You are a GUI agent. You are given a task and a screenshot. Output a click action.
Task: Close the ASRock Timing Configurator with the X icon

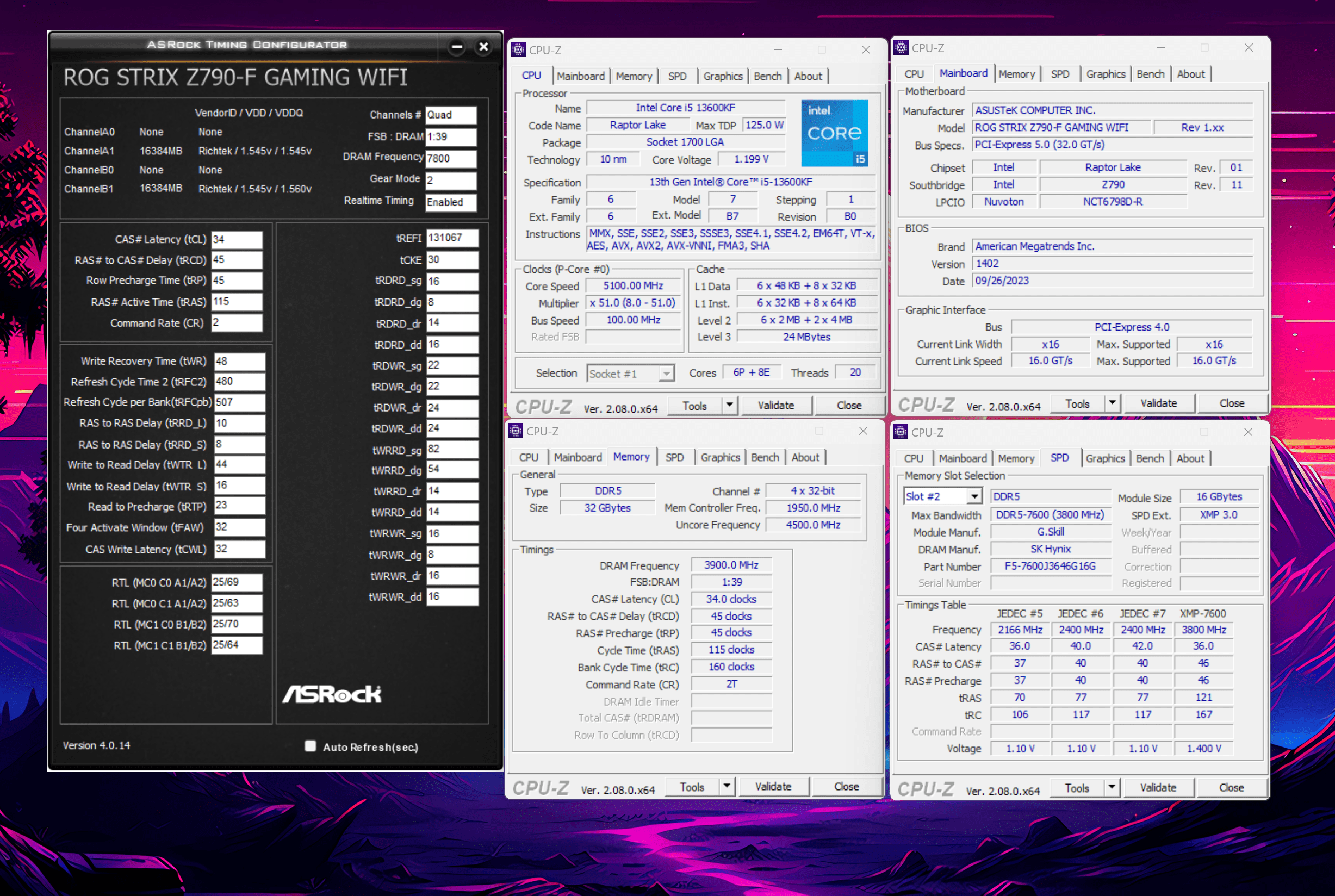coord(483,47)
